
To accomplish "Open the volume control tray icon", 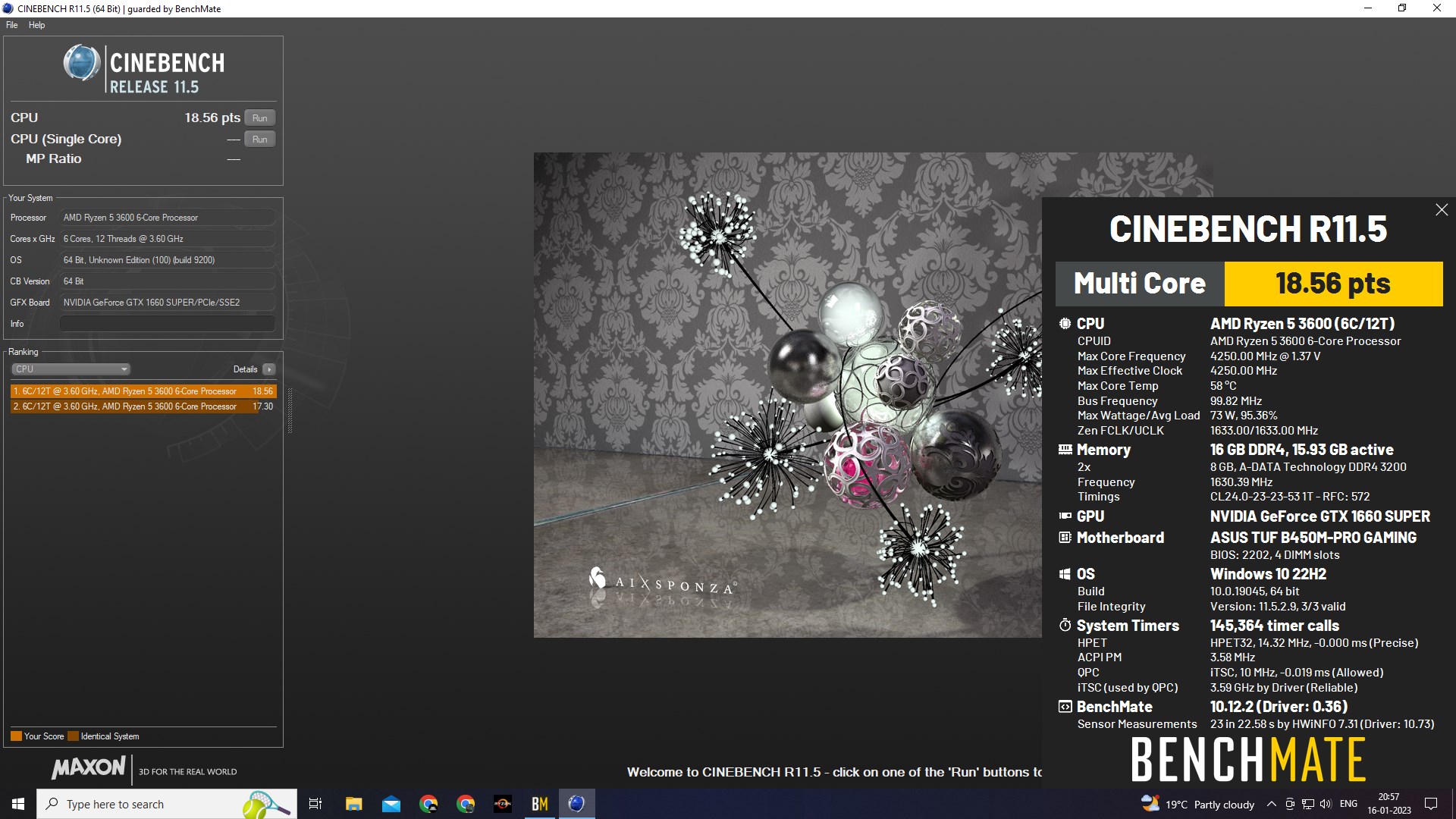I will (x=1326, y=804).
